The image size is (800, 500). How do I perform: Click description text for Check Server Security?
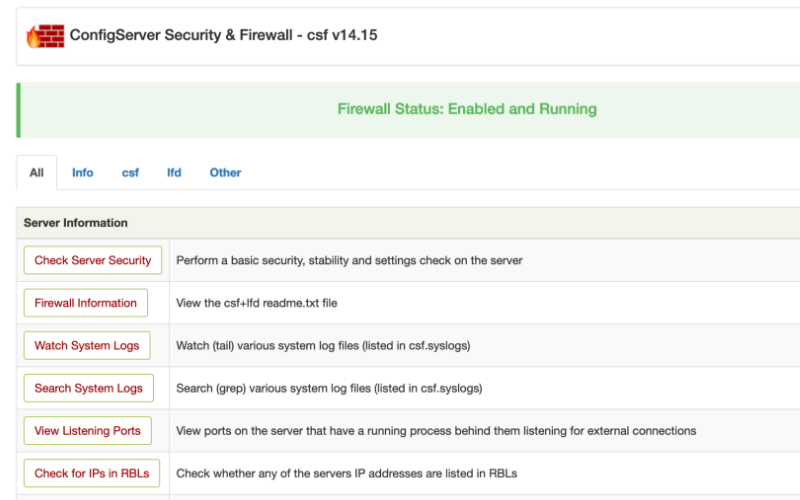click(x=349, y=261)
